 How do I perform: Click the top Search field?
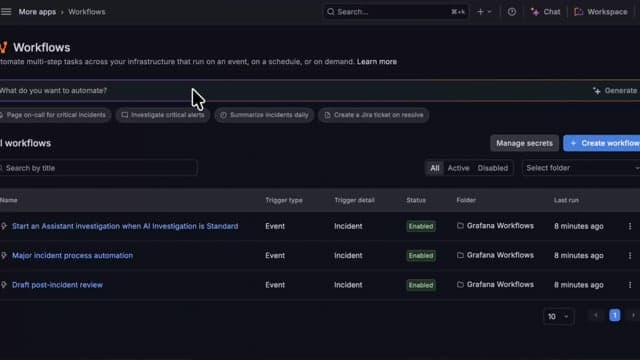(x=395, y=12)
